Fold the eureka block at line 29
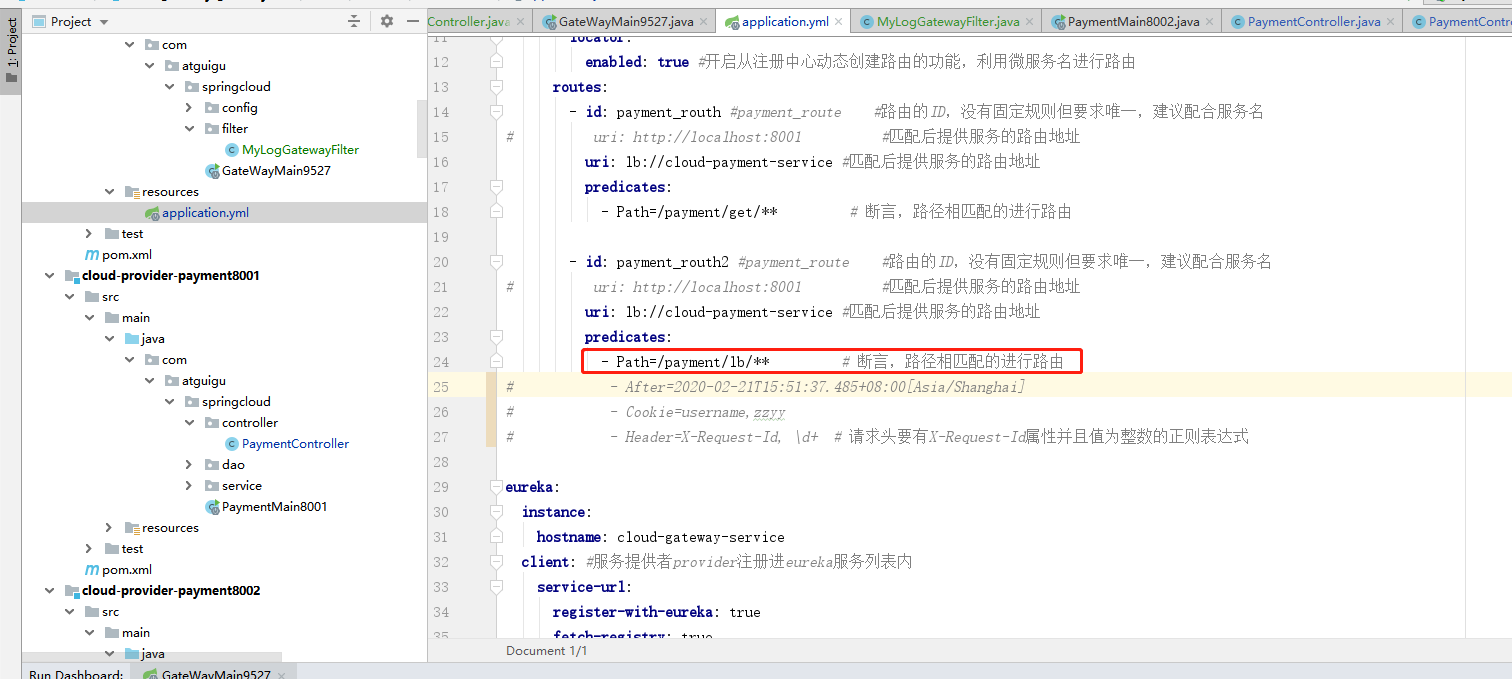The height and width of the screenshot is (679, 1512). [x=495, y=487]
